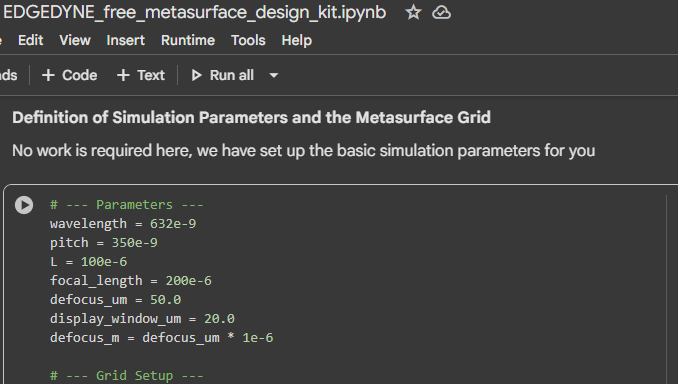This screenshot has width=678, height=384.
Task: Add a new Text cell
Action: tap(141, 75)
